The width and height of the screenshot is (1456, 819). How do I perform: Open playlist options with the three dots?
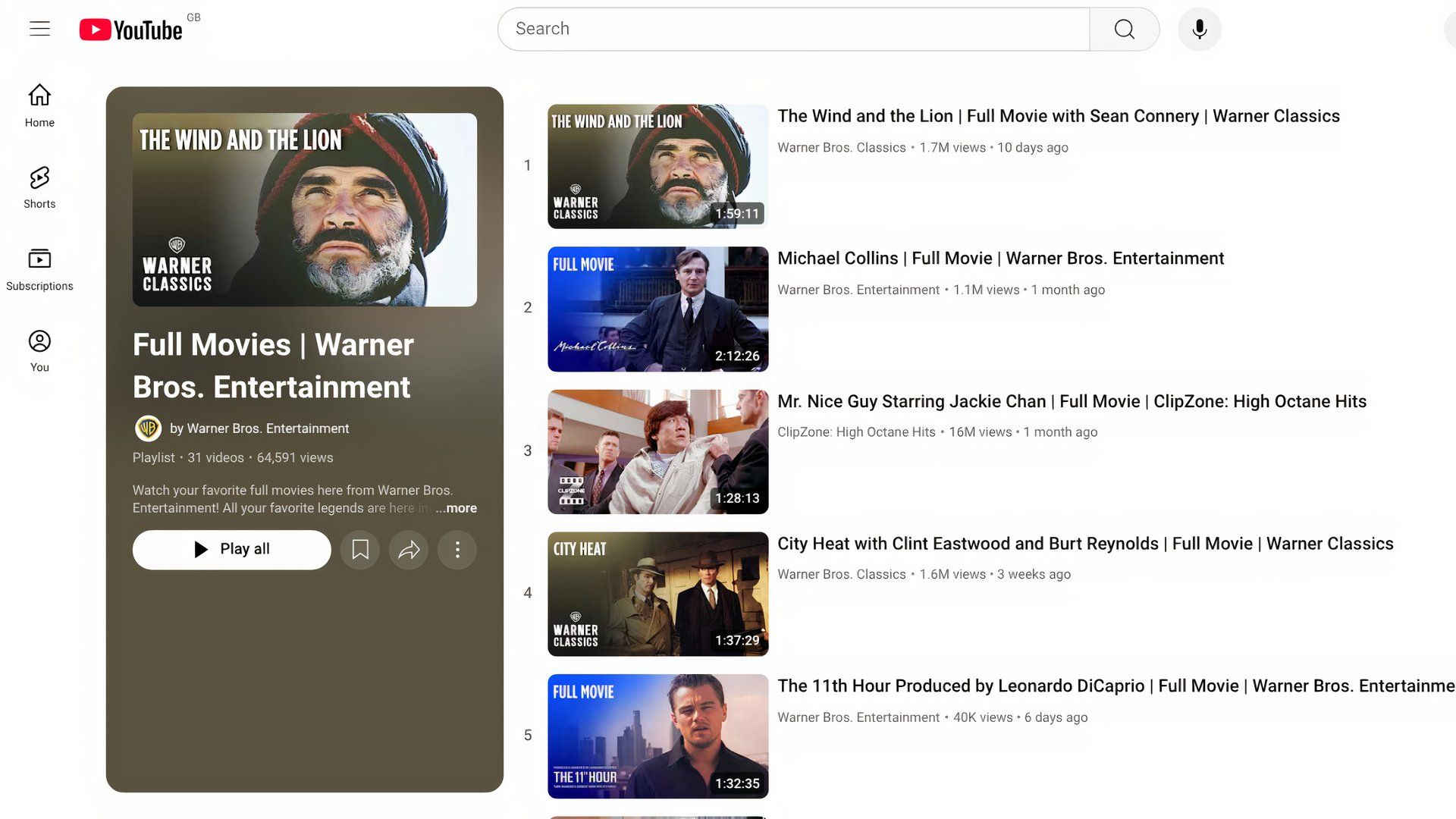click(x=457, y=549)
